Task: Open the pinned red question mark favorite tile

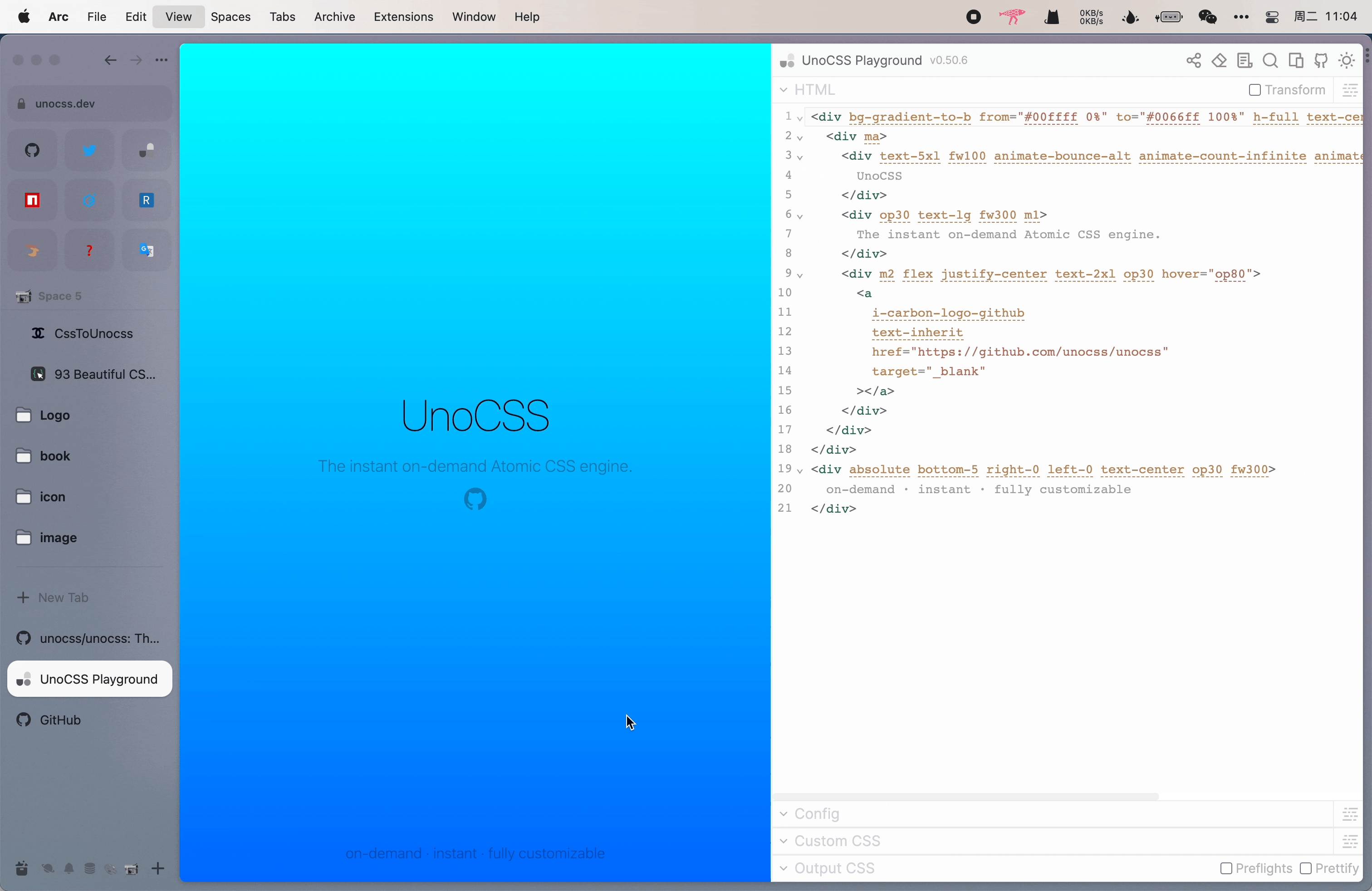Action: click(x=89, y=251)
